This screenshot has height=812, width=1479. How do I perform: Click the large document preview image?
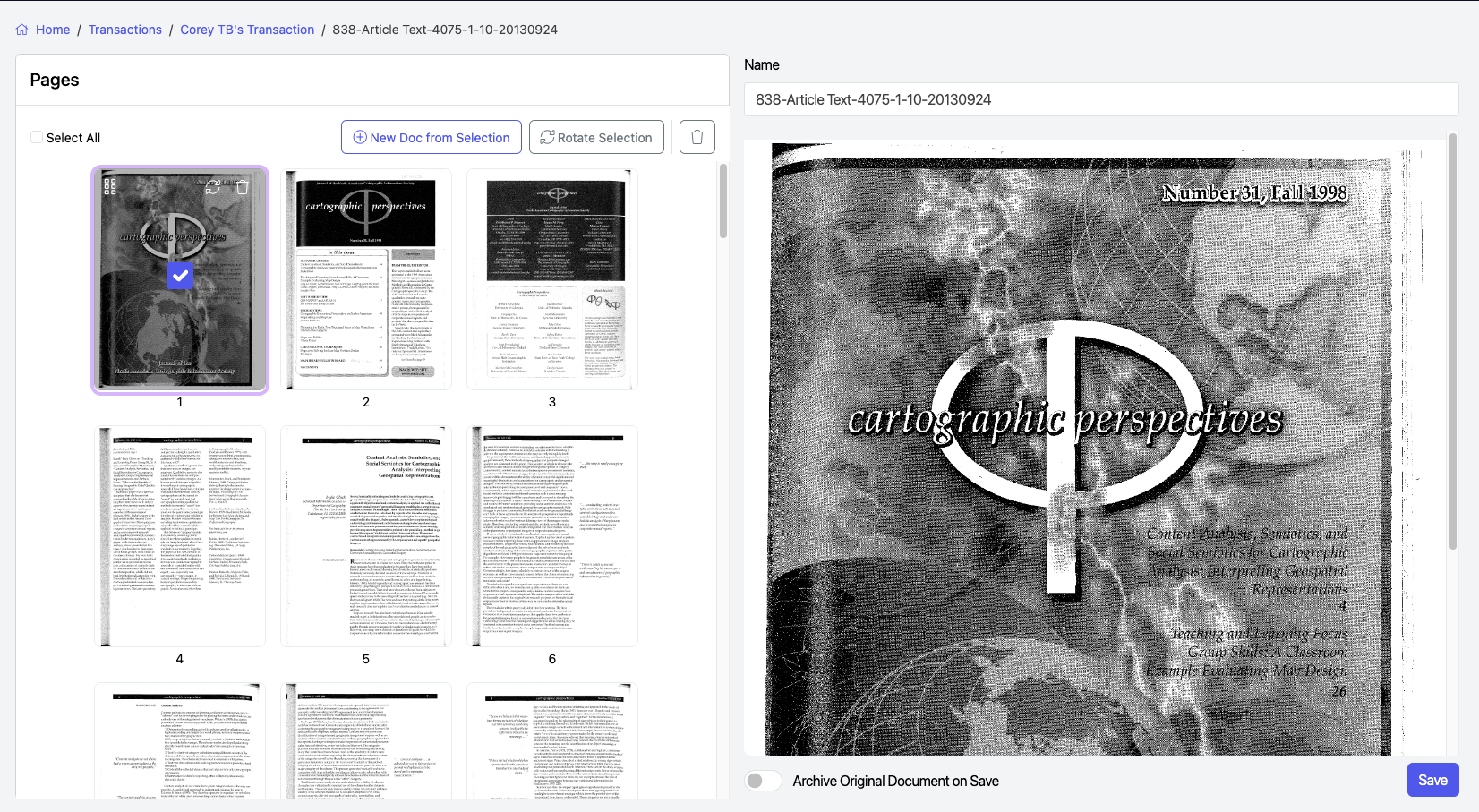tap(1095, 448)
